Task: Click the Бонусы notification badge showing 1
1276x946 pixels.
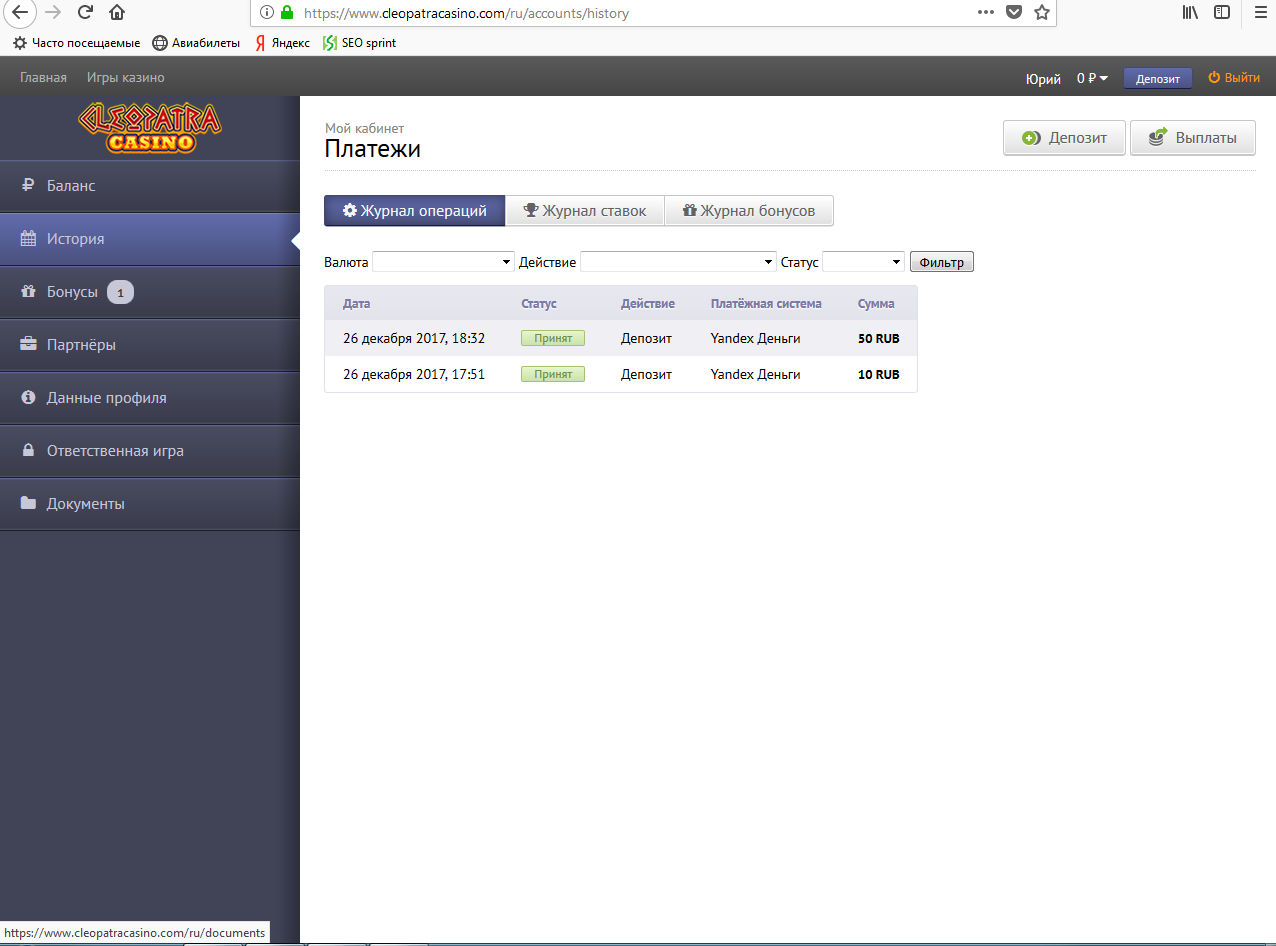Action: [120, 293]
